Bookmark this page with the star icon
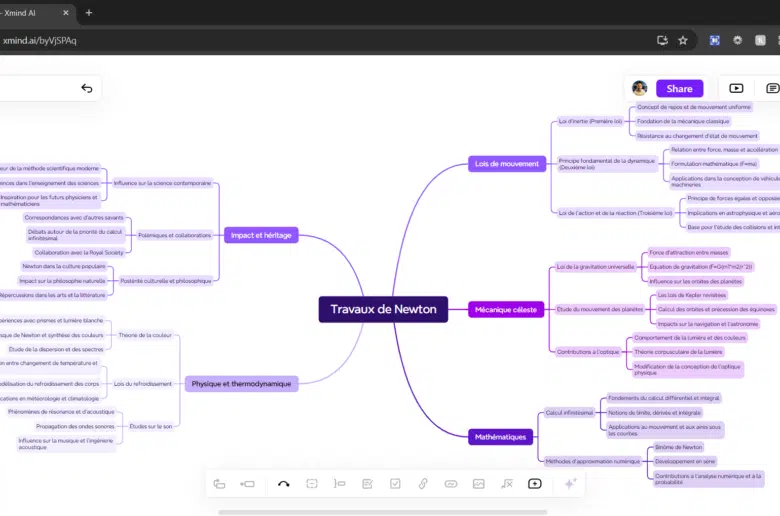780x516 pixels. click(x=683, y=40)
